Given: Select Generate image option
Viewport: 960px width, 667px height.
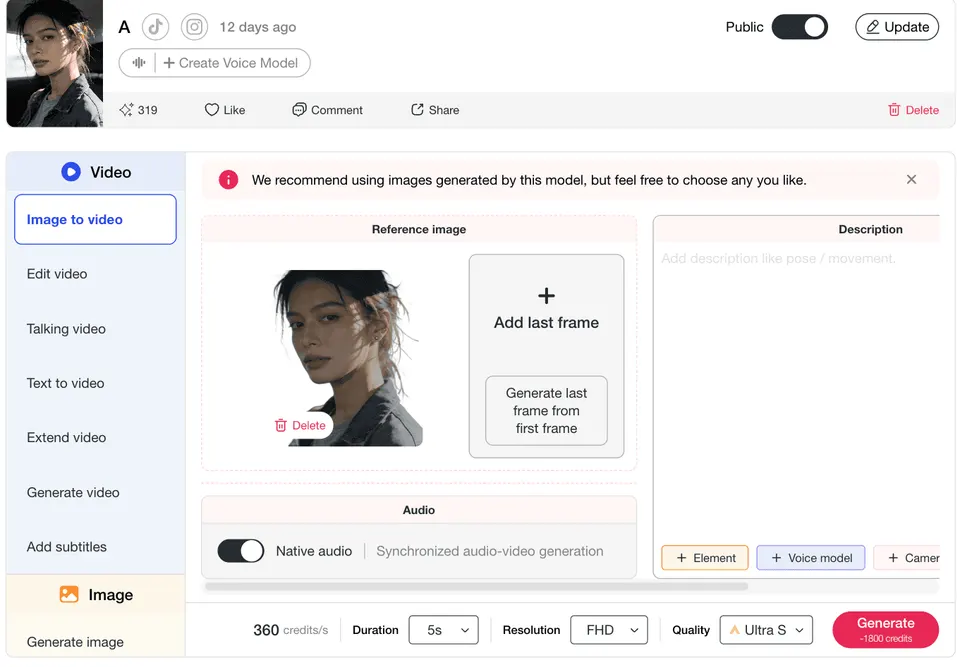Looking at the screenshot, I should pos(75,642).
